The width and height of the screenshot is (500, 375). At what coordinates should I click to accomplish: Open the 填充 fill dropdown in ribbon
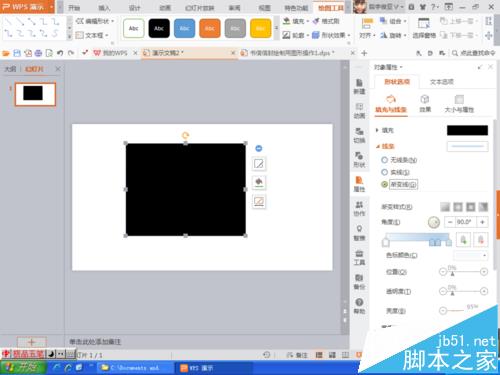(296, 21)
